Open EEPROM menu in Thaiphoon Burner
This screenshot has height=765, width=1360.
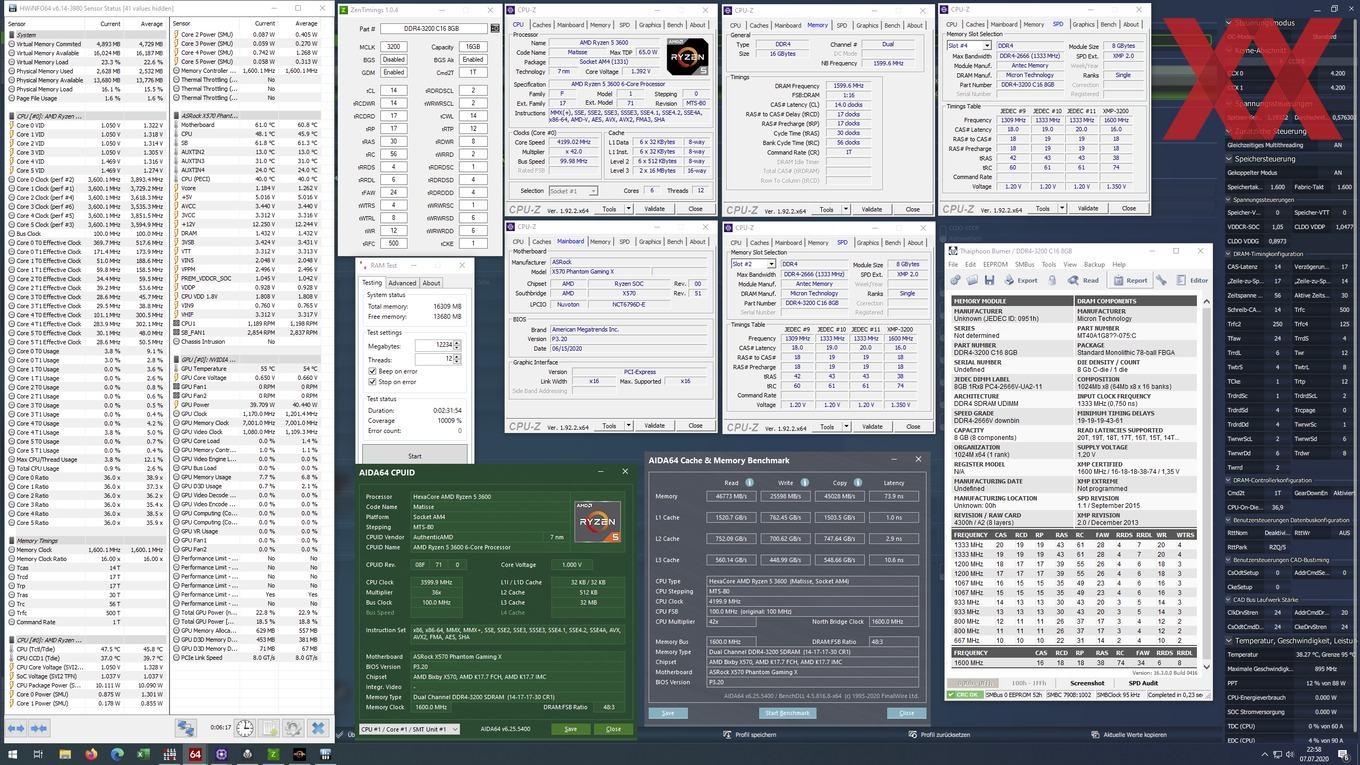pyautogui.click(x=995, y=265)
